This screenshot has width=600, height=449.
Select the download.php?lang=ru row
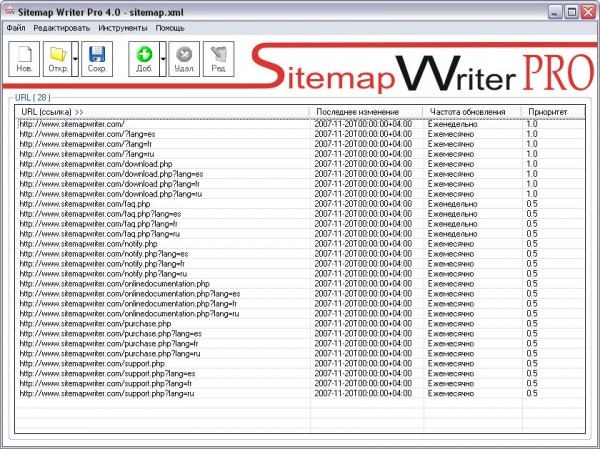coord(301,194)
